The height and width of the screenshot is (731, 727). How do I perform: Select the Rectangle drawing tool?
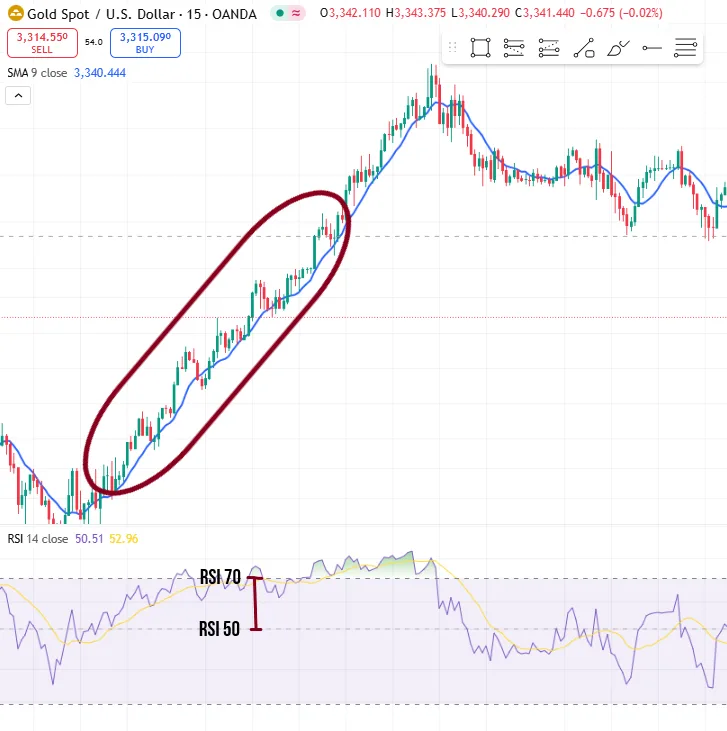click(481, 47)
